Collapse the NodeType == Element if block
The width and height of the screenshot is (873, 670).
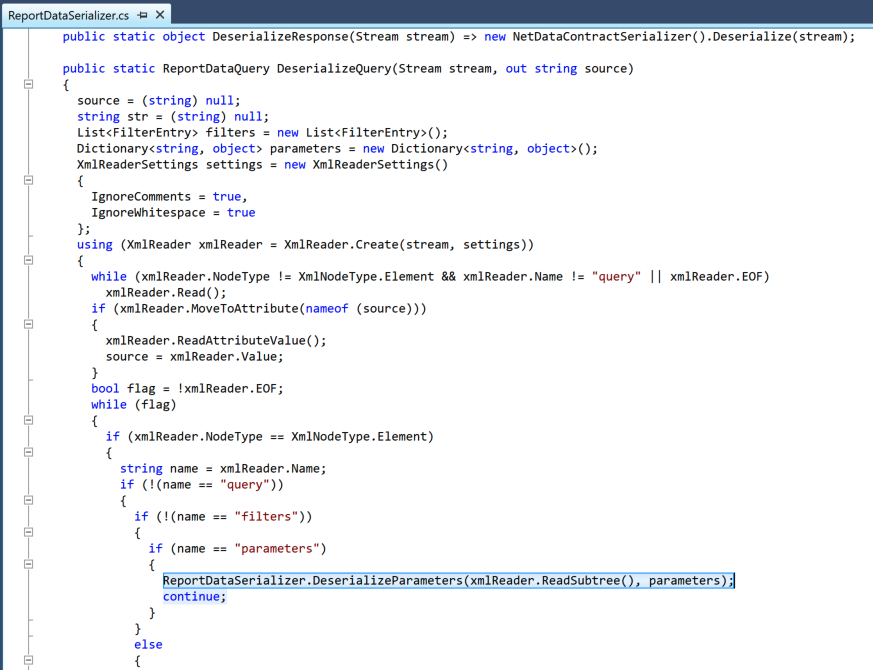point(29,452)
